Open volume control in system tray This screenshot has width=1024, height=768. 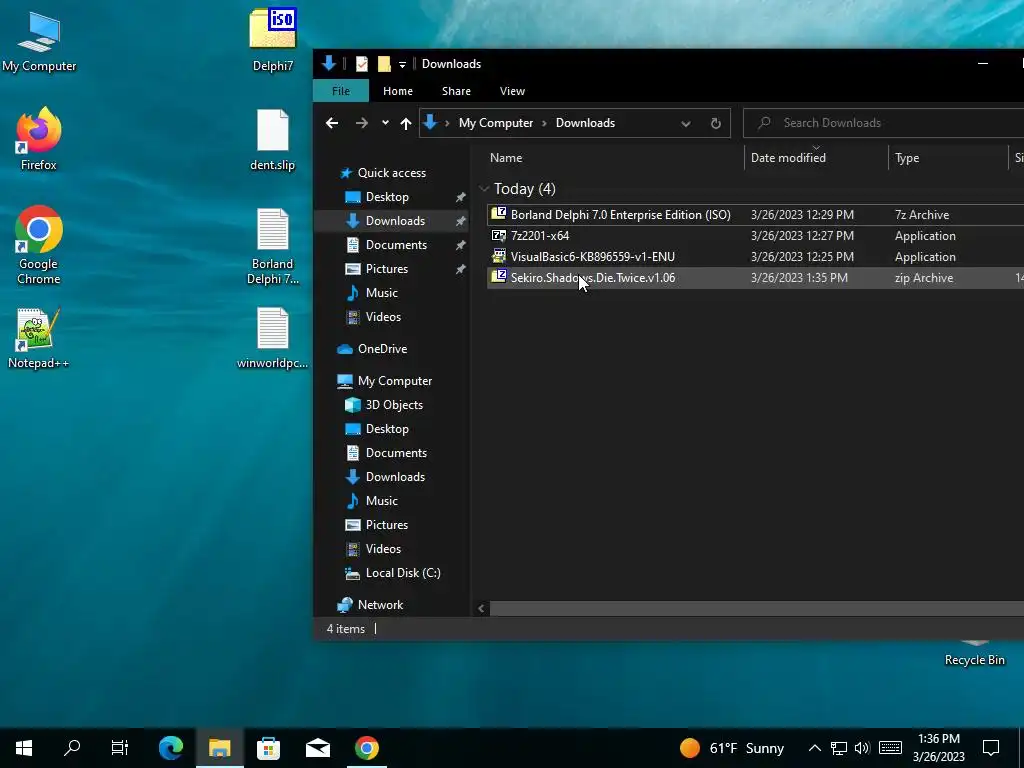(x=862, y=748)
